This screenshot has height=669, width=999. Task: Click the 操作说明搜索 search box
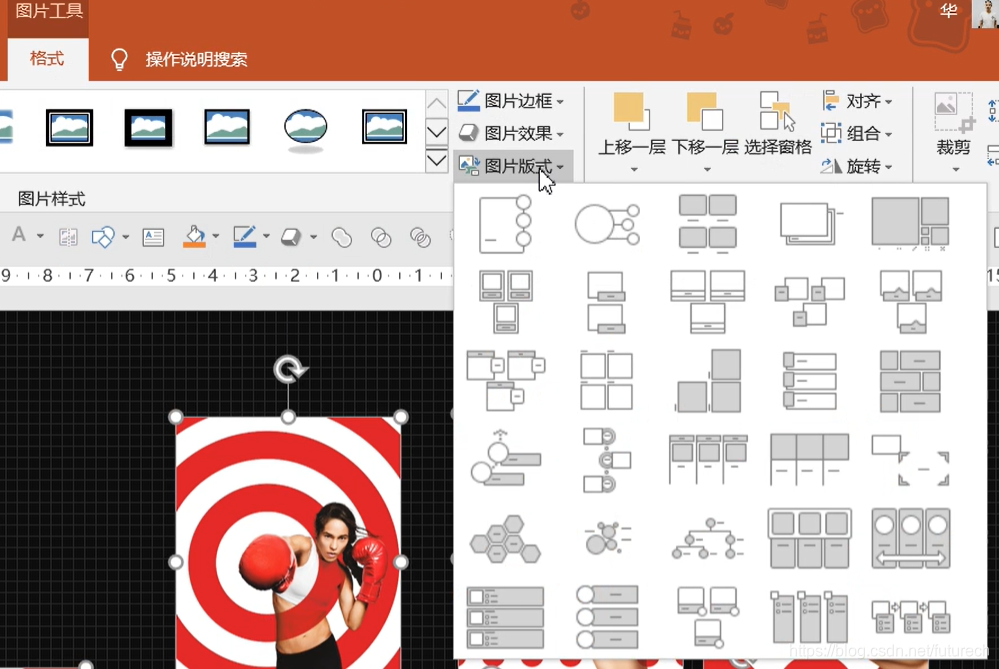click(196, 60)
